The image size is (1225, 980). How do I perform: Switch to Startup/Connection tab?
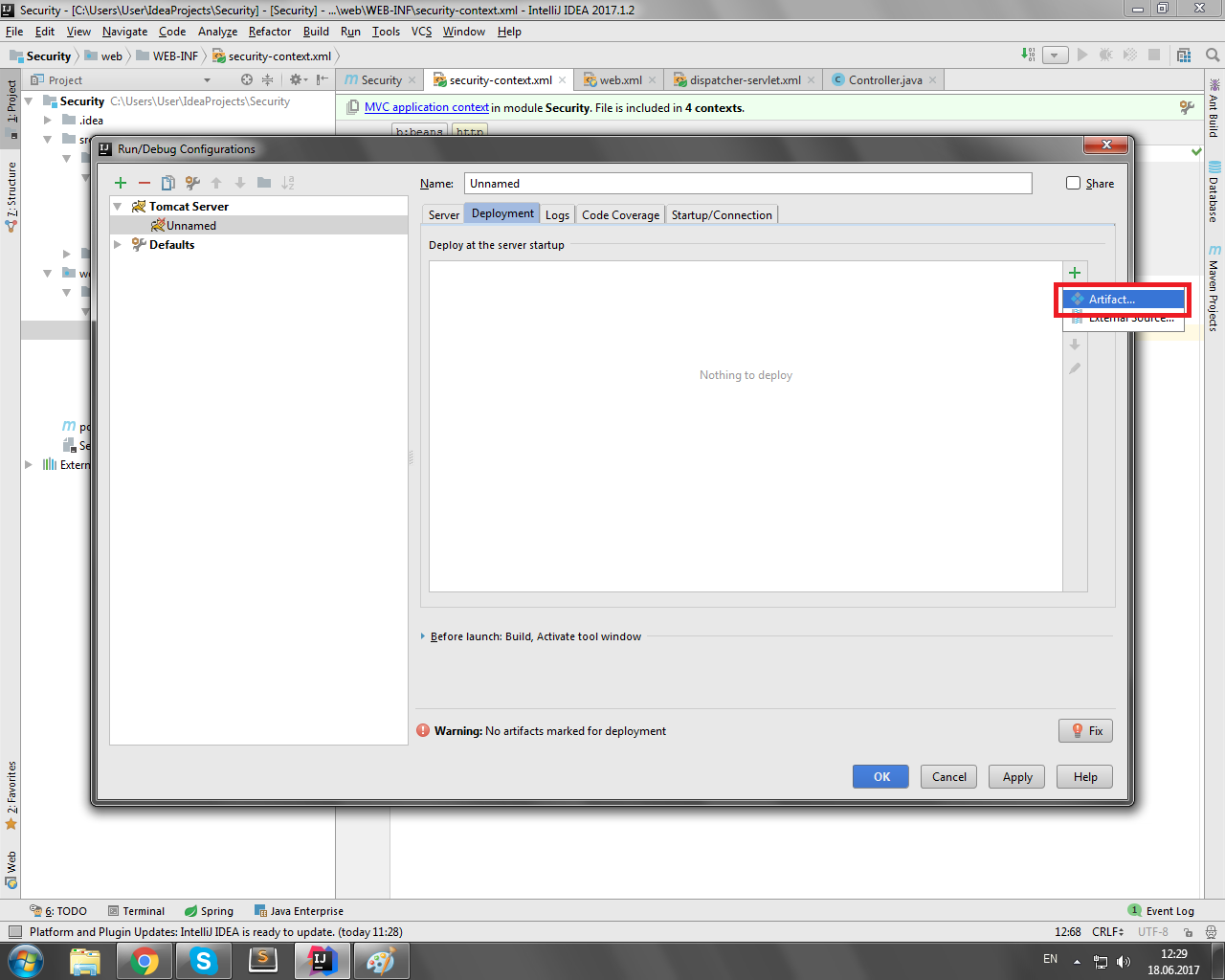[x=722, y=214]
